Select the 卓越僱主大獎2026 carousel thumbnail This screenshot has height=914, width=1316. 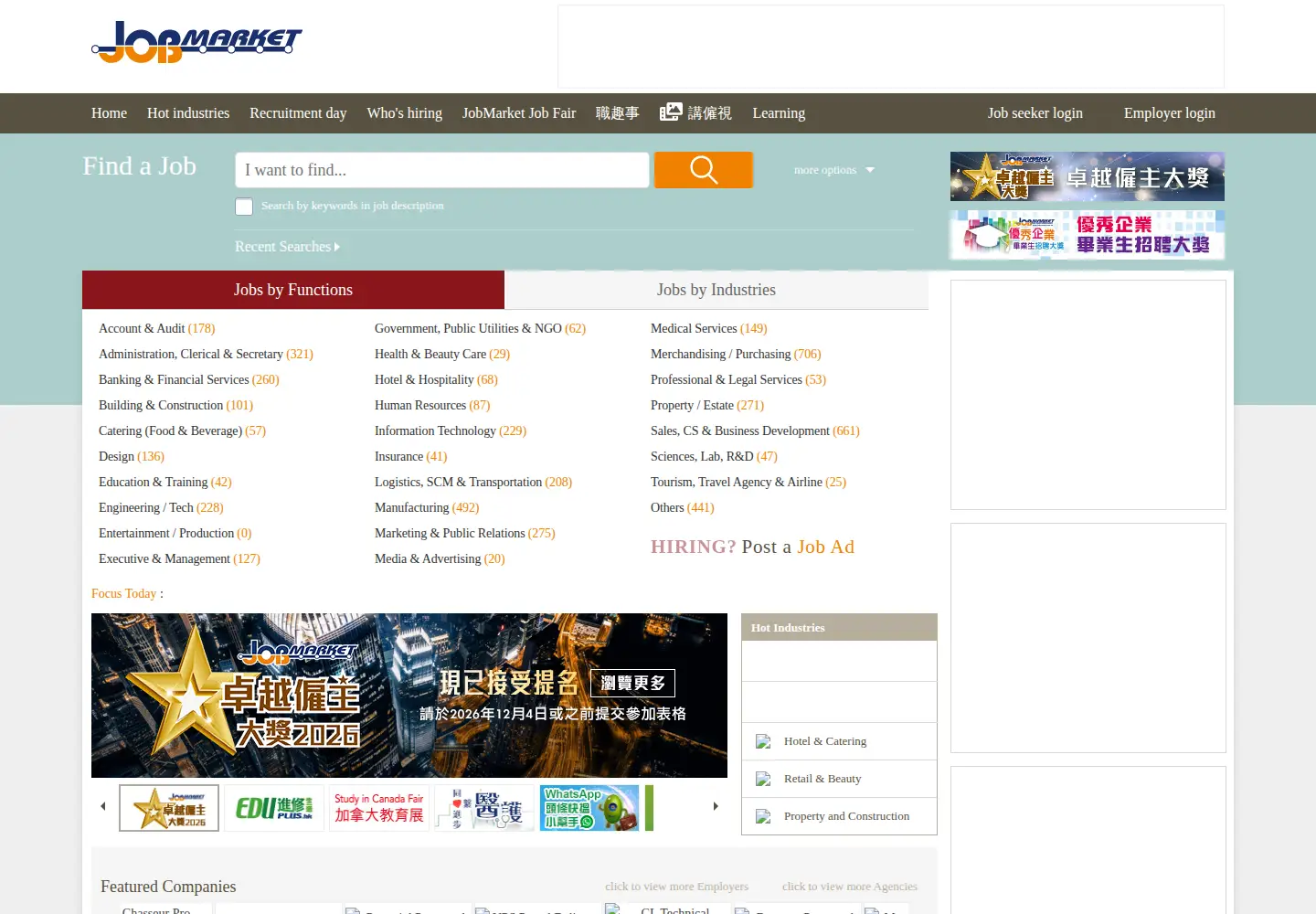pos(169,808)
